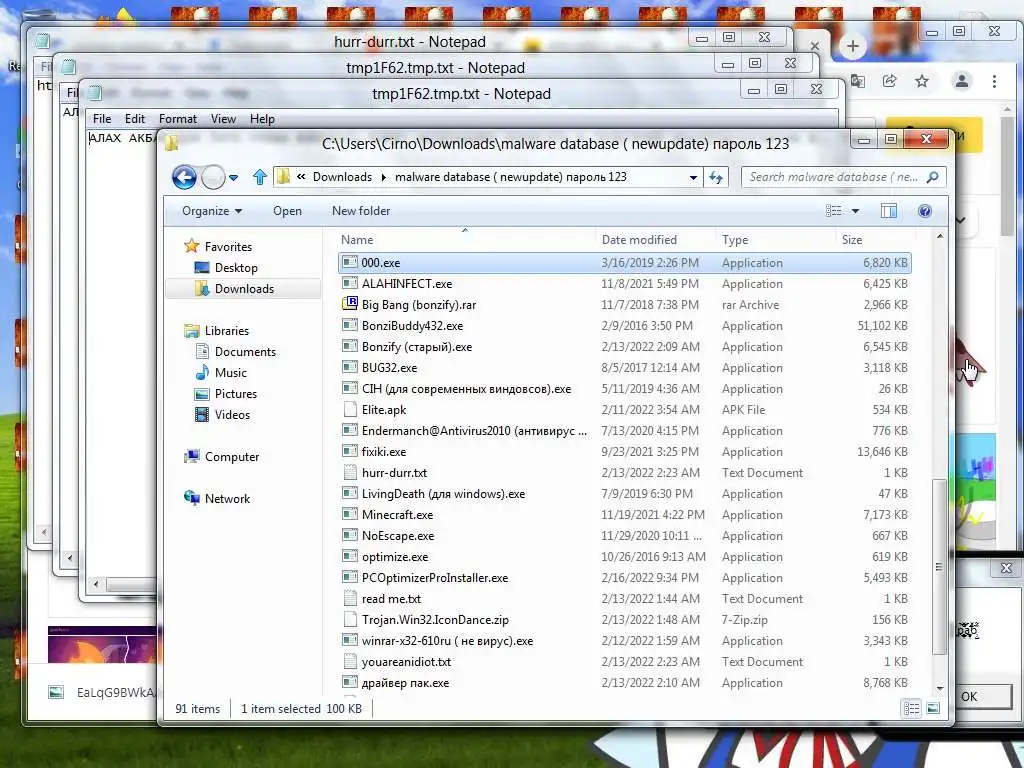Click the browser bookmark star icon
The image size is (1024, 768).
point(921,81)
